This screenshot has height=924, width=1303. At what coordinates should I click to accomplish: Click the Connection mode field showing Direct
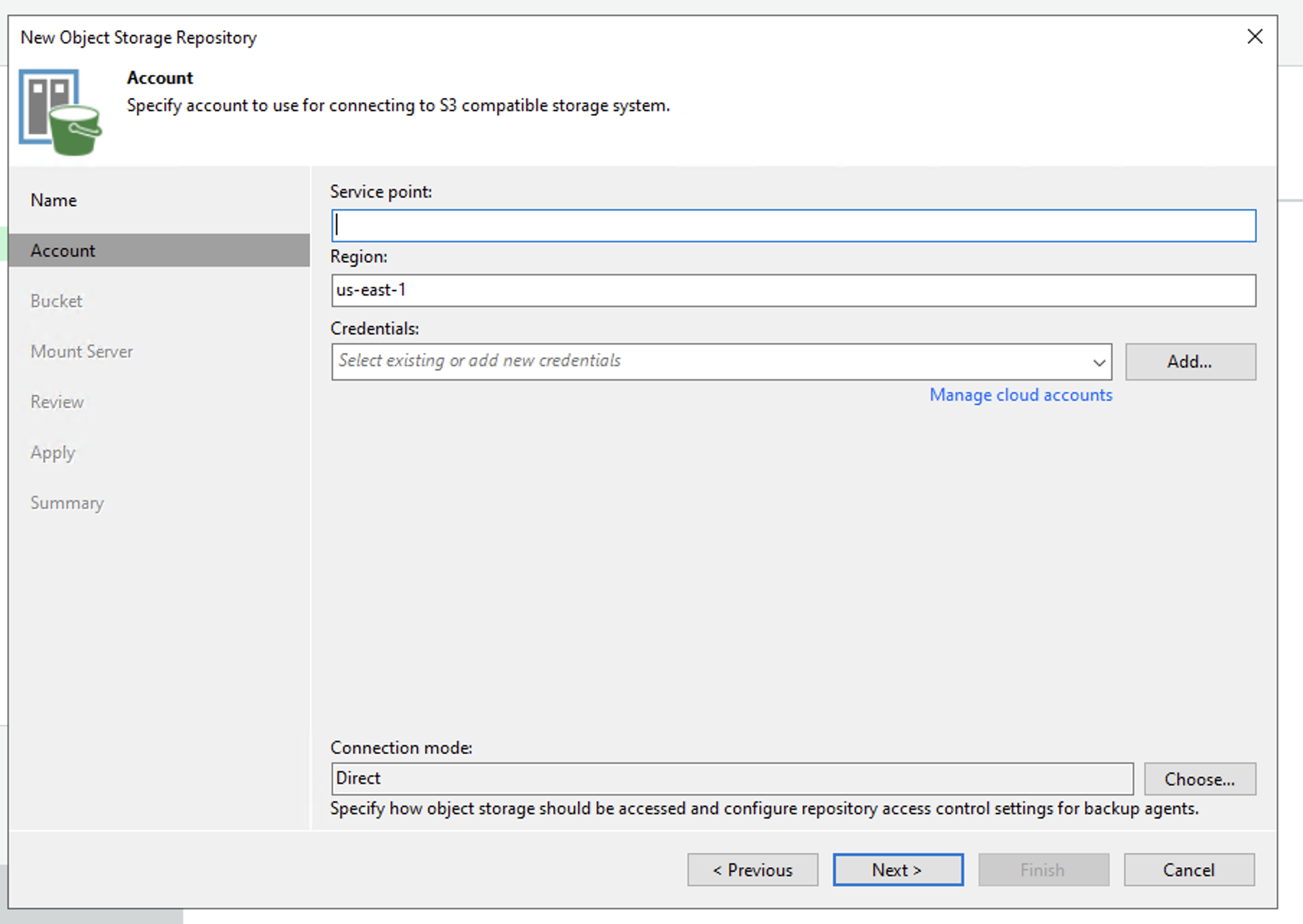732,778
